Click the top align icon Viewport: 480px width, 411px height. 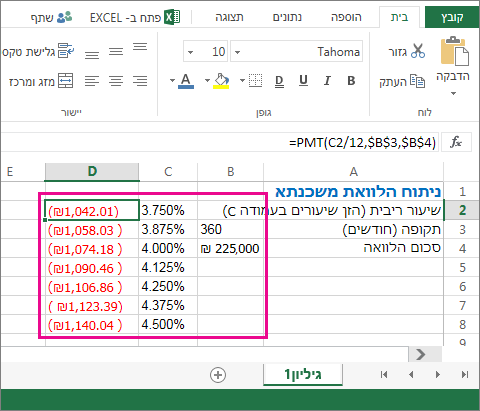click(140, 47)
